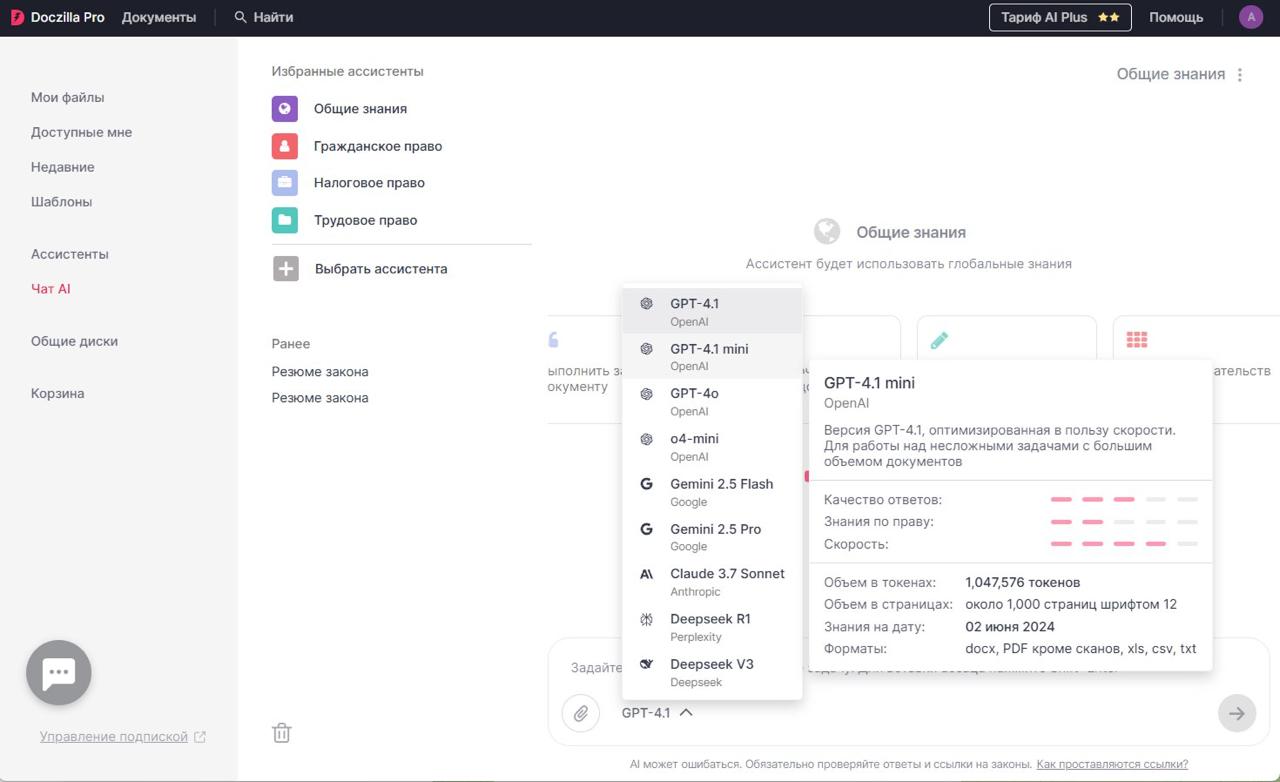Open Недавние section
The image size is (1280, 782).
pos(63,167)
